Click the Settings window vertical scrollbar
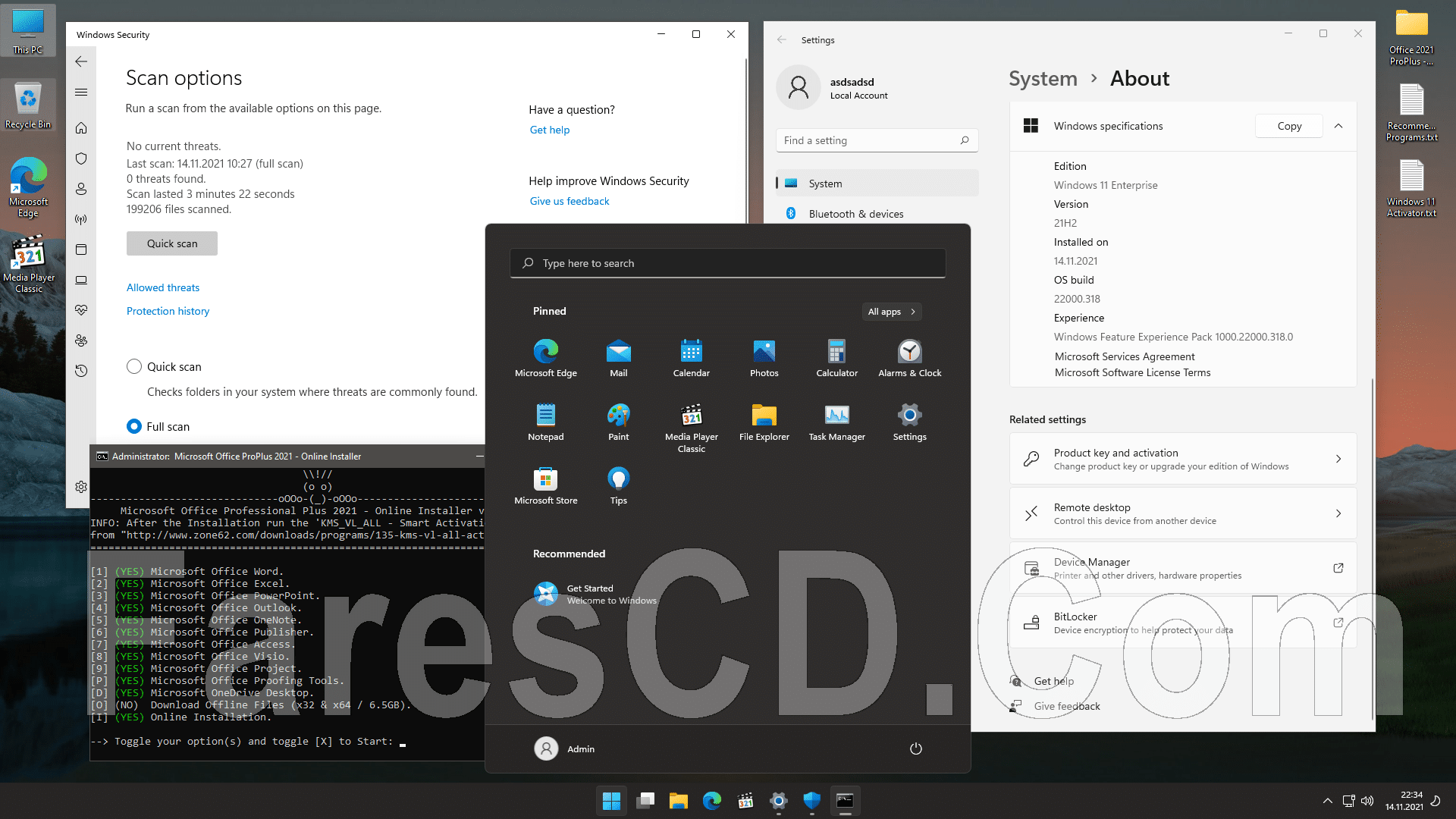 click(1373, 550)
